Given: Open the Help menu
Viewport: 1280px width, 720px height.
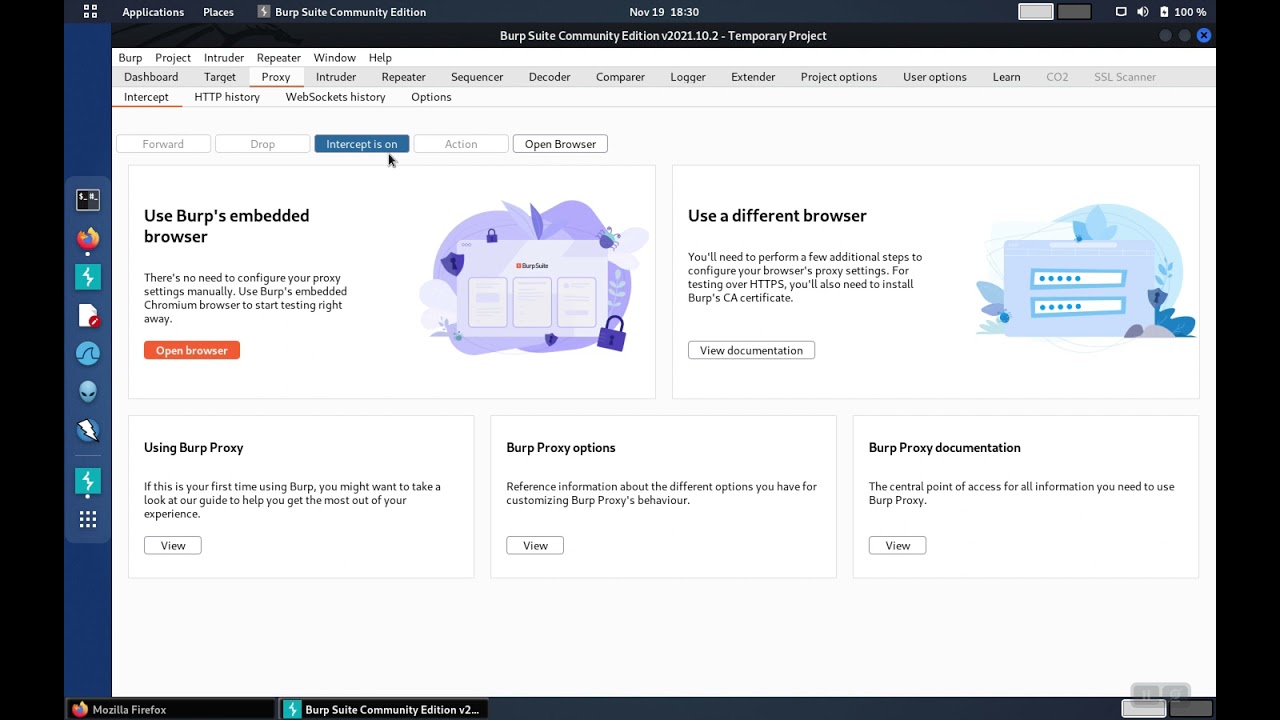Looking at the screenshot, I should click(380, 58).
